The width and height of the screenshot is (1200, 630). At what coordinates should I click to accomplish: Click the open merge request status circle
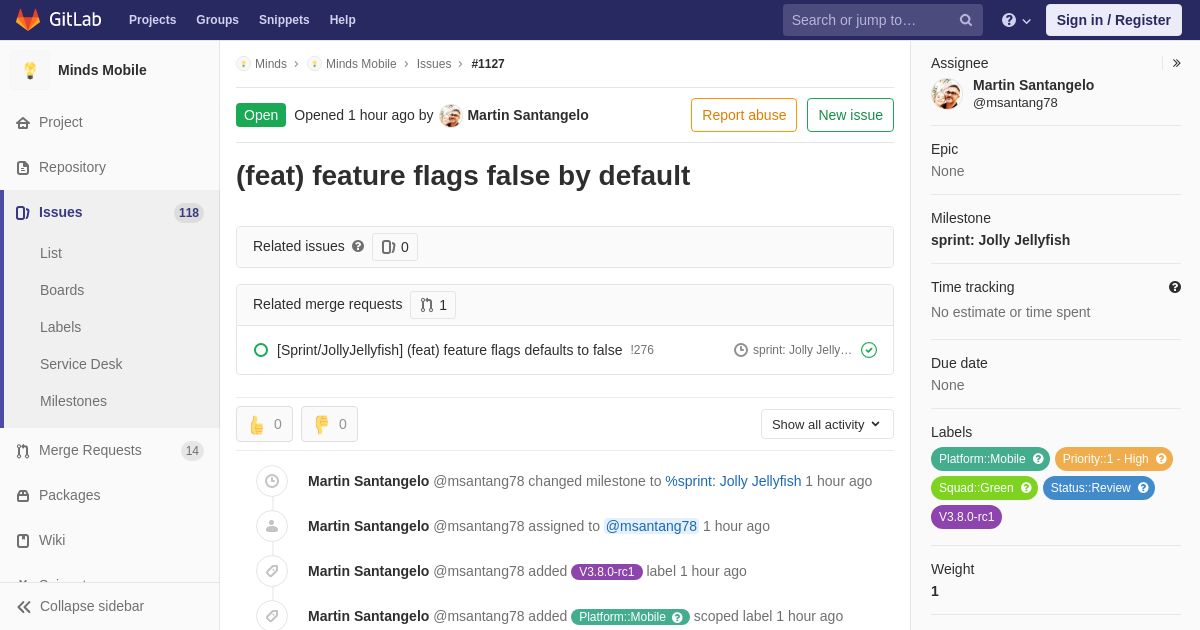(261, 350)
